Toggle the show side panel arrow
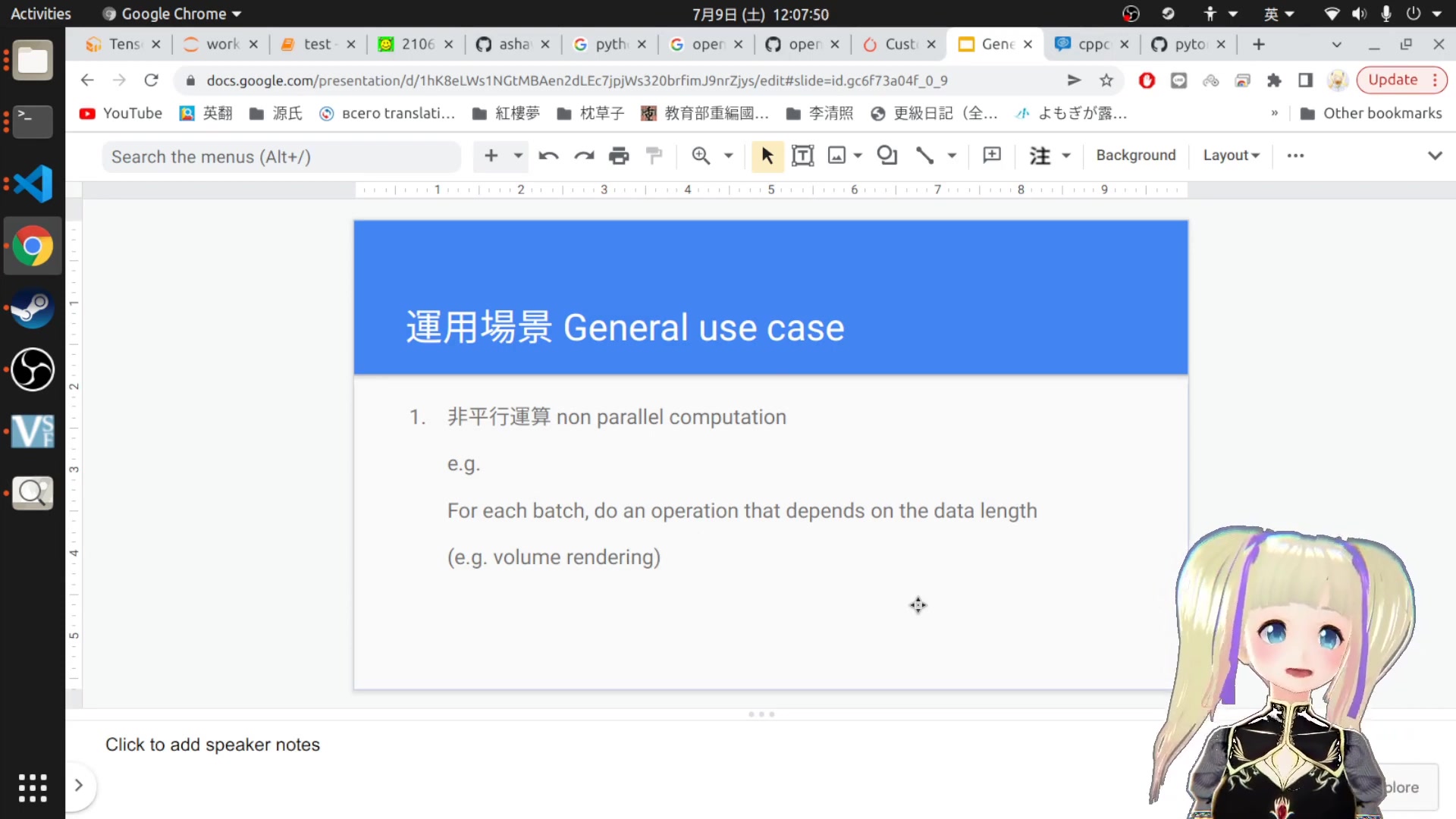Screen dimensions: 1456x819 pos(79,786)
